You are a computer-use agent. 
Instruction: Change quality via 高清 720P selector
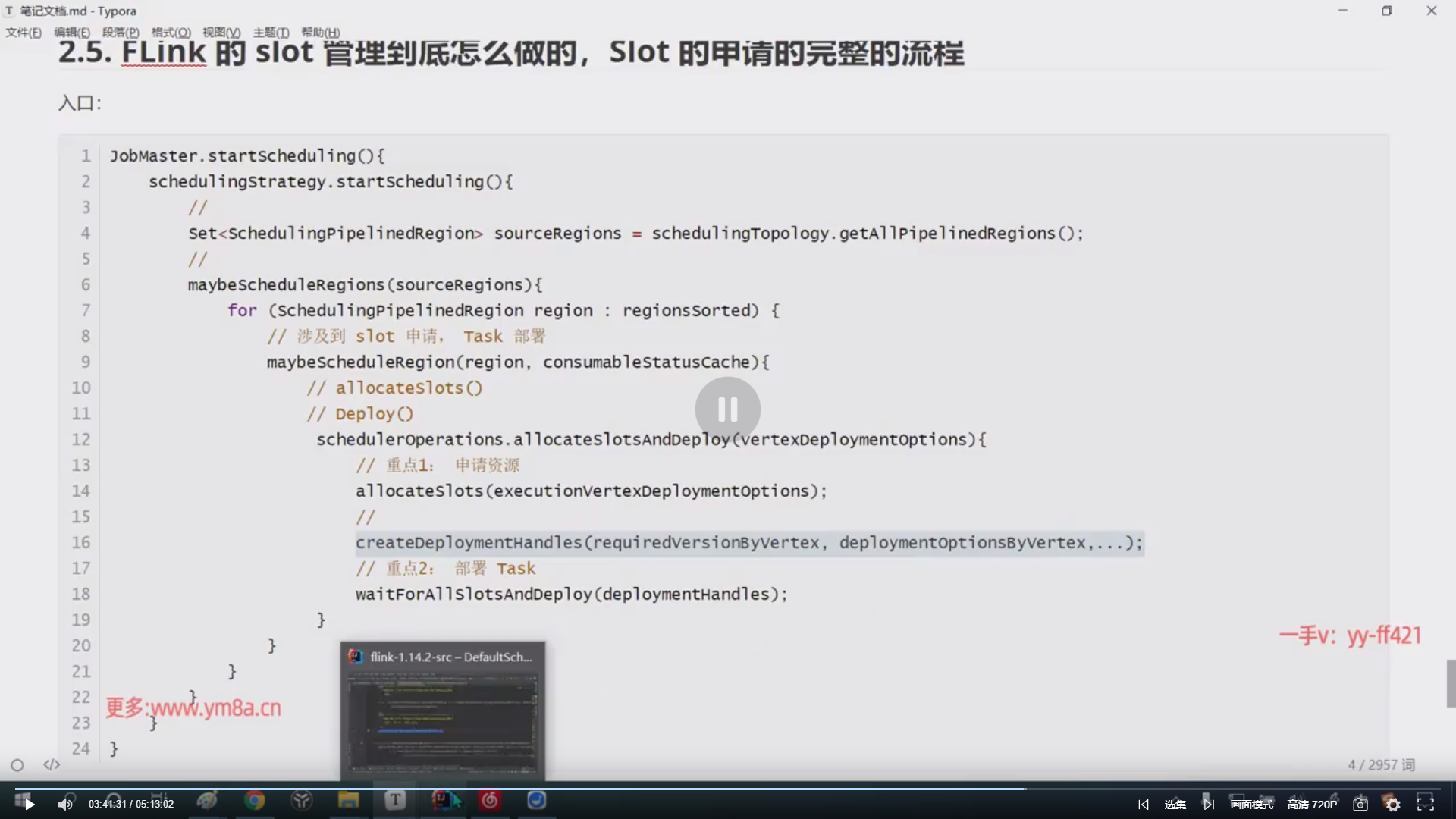[1312, 805]
